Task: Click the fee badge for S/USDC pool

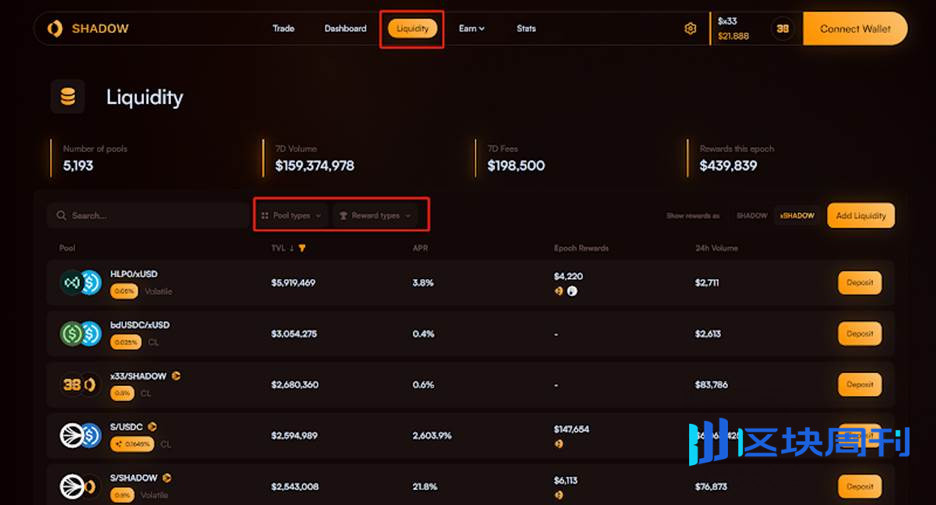Action: pyautogui.click(x=132, y=444)
